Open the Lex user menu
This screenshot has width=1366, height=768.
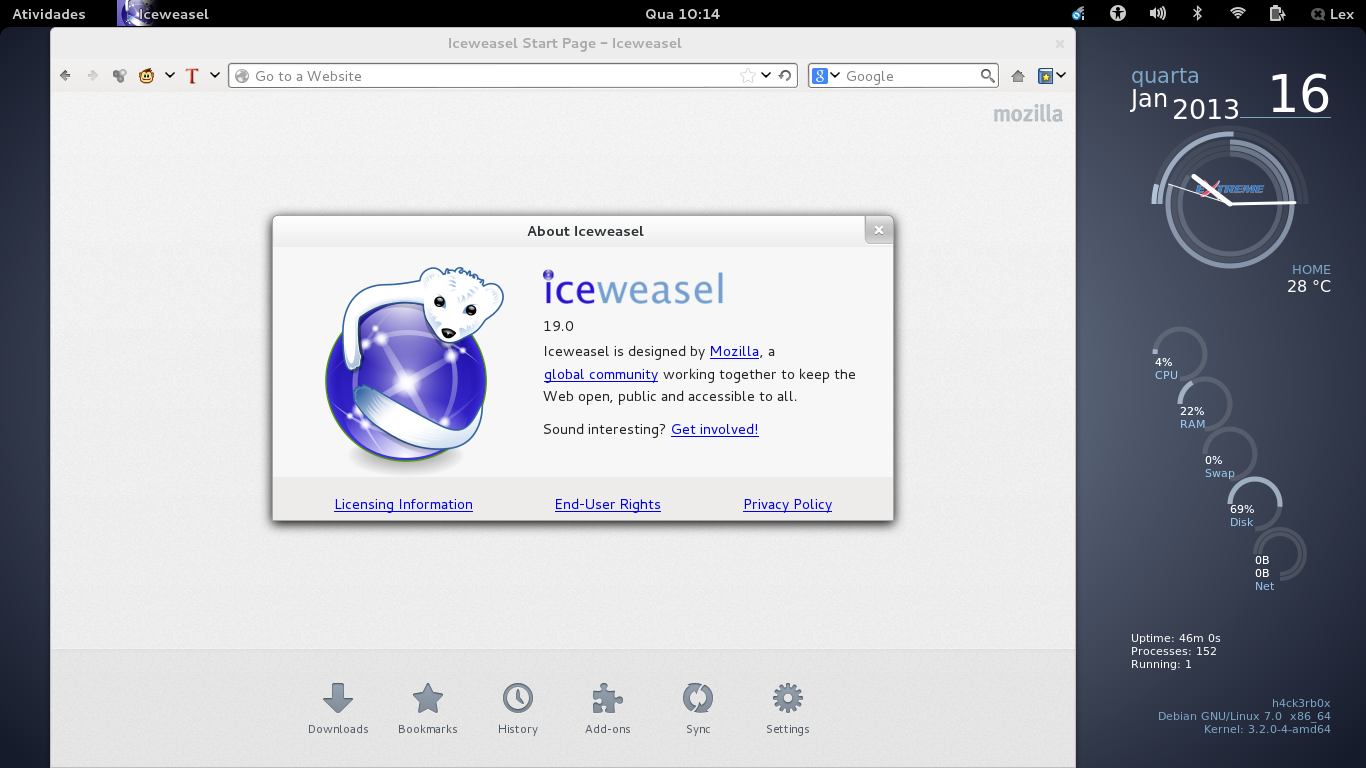tap(1332, 14)
